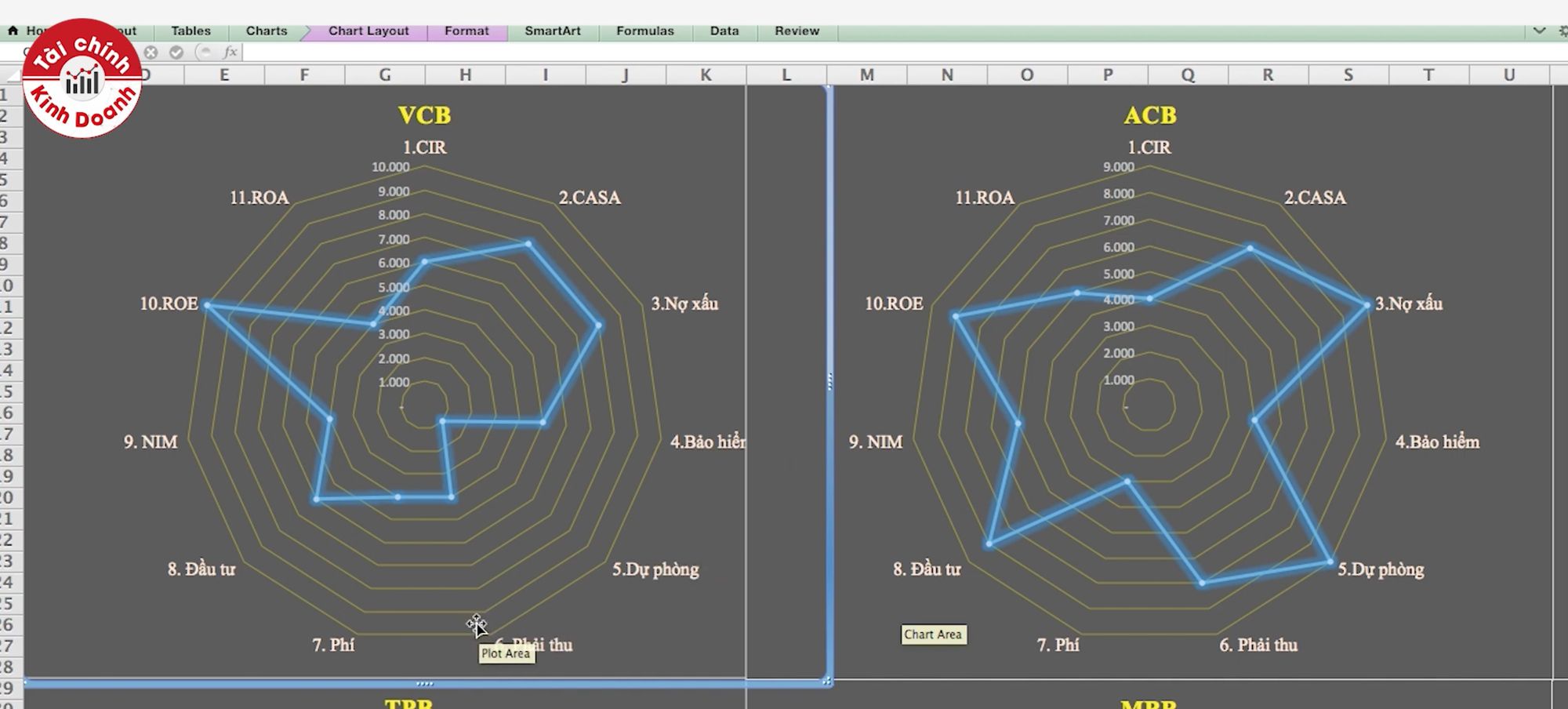The image size is (1568, 709).
Task: Click the 3.Nợ xấu label on ACB chart
Action: point(1409,304)
